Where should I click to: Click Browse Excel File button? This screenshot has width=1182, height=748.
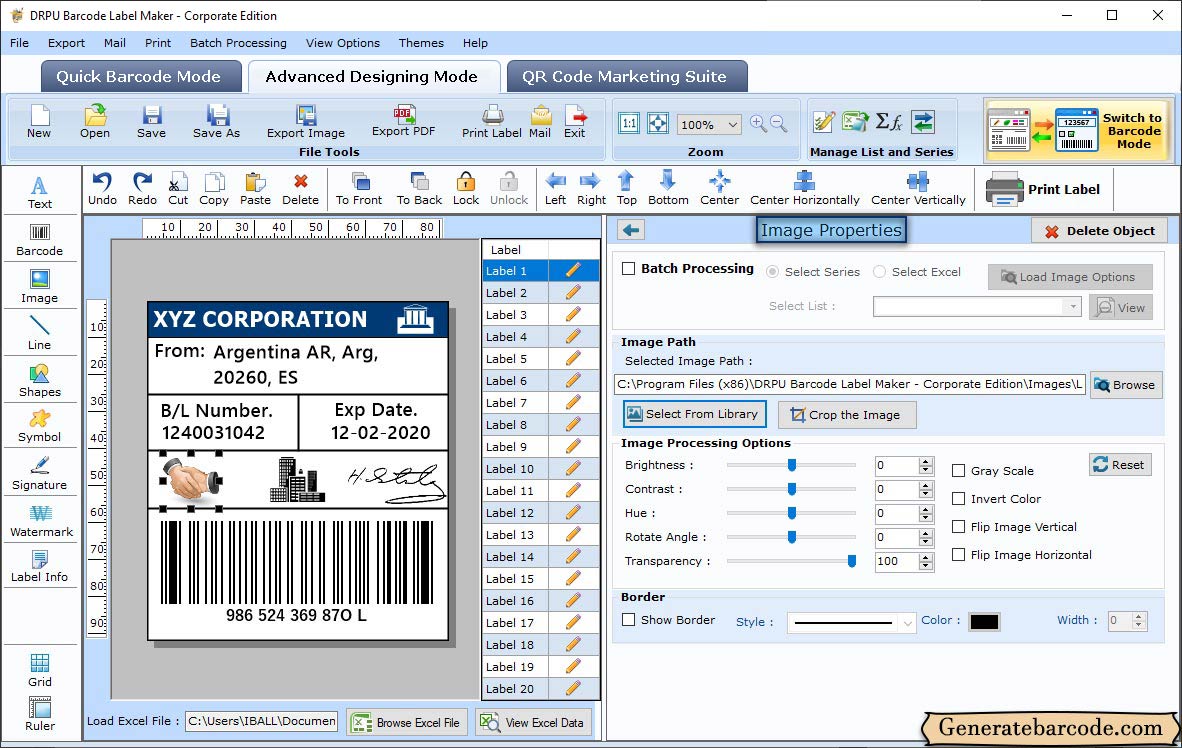408,722
